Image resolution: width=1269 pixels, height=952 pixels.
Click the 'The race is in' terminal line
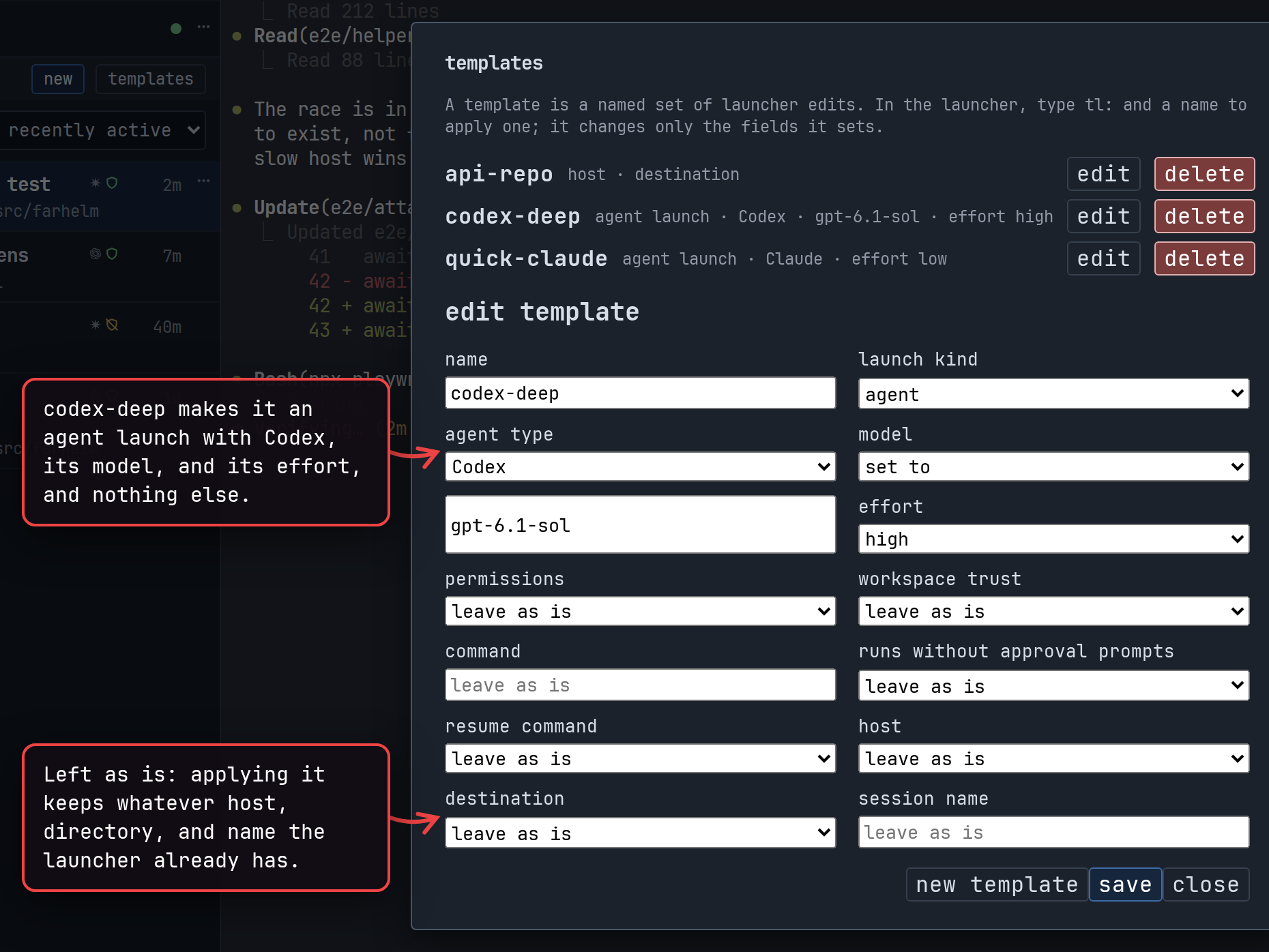(330, 109)
